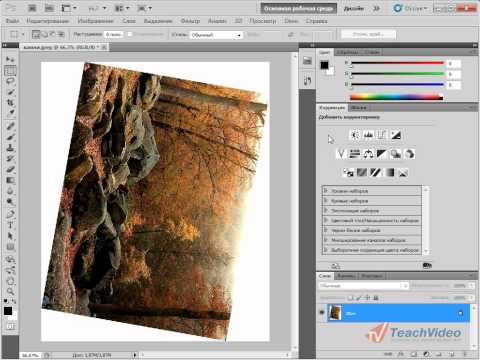Screen dimensions: 480x360
Task: Add a Black & White adjustment
Action: click(382, 154)
